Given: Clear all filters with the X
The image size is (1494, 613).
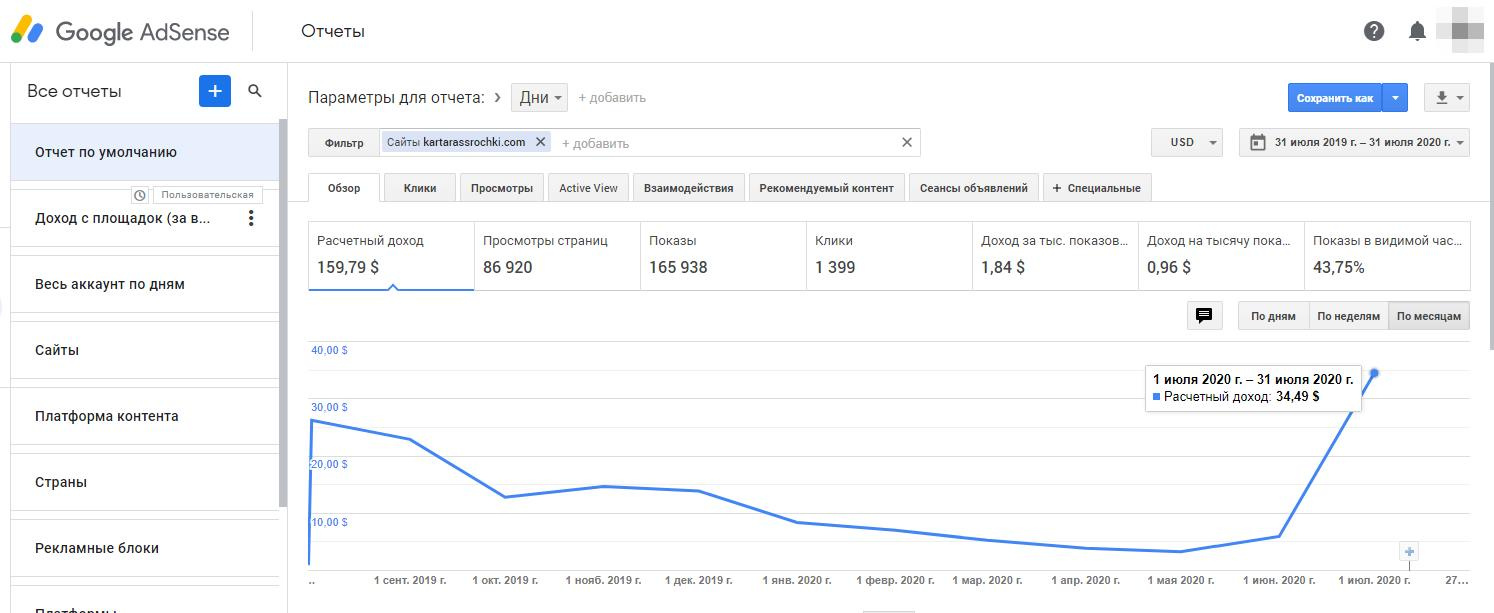Looking at the screenshot, I should point(907,142).
